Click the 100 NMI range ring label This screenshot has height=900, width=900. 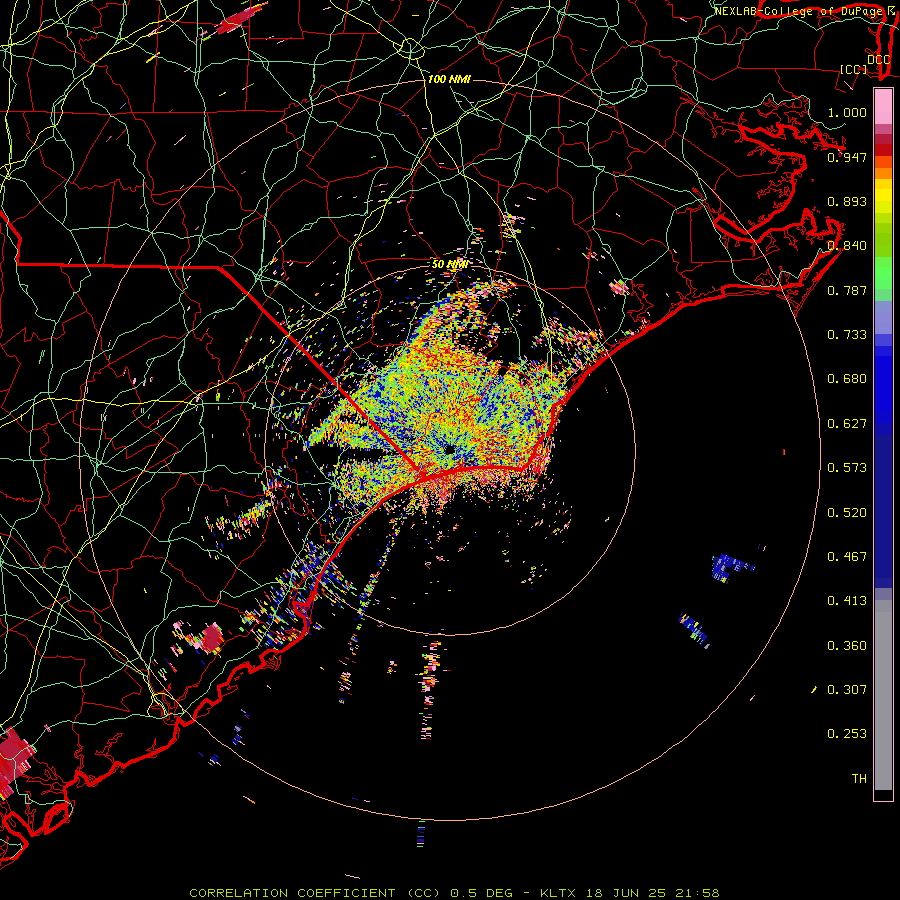click(x=449, y=79)
